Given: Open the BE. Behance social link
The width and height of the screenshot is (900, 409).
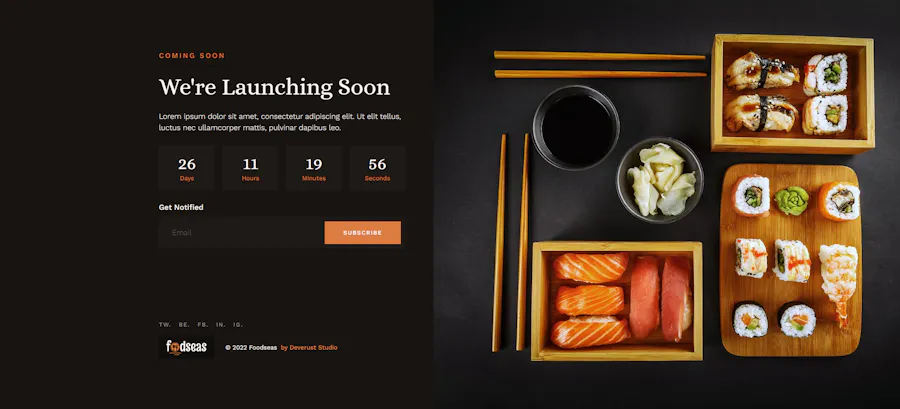Looking at the screenshot, I should click(x=184, y=325).
